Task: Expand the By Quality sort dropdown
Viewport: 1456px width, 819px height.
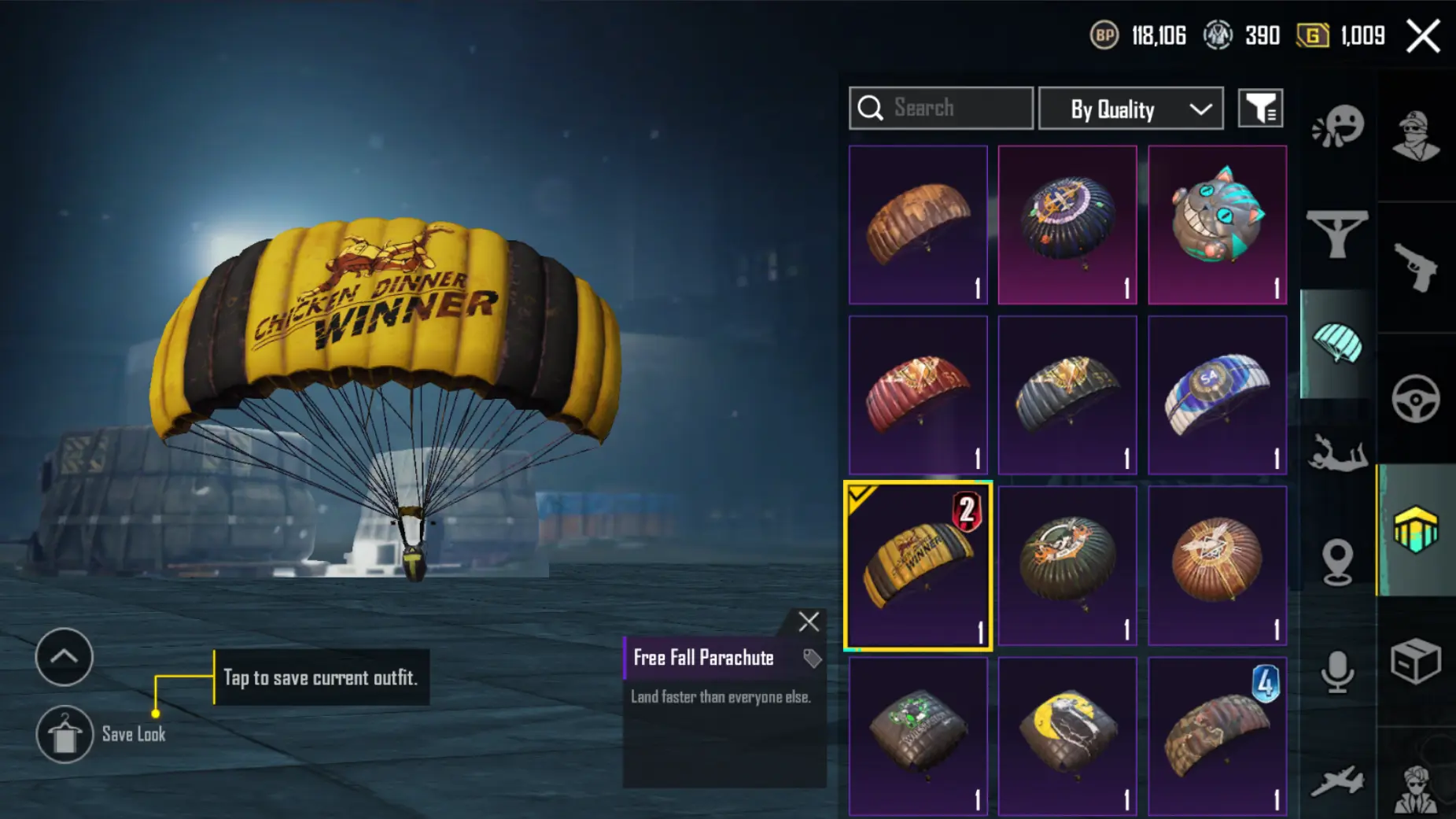Action: (x=1131, y=109)
